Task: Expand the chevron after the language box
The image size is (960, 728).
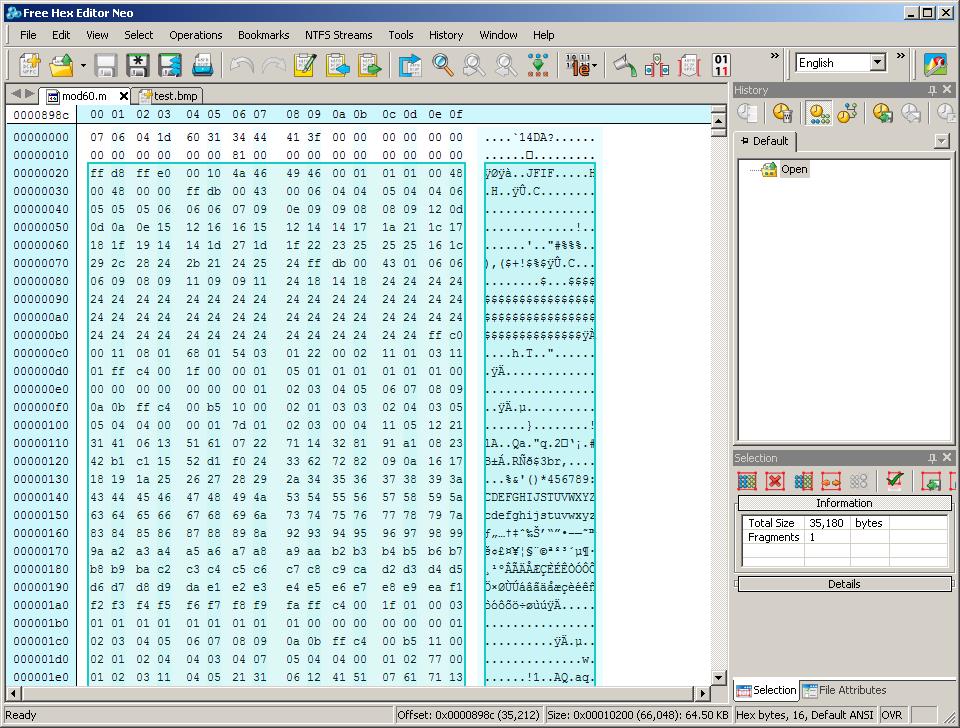Action: point(901,56)
